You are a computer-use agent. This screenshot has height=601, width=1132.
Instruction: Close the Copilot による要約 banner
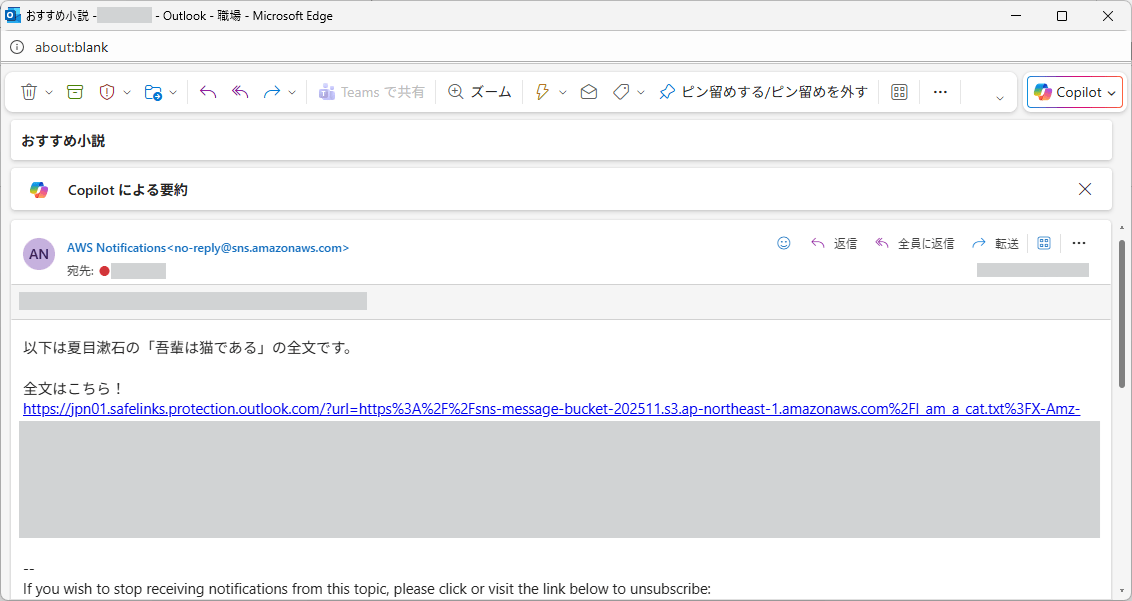pyautogui.click(x=1085, y=189)
